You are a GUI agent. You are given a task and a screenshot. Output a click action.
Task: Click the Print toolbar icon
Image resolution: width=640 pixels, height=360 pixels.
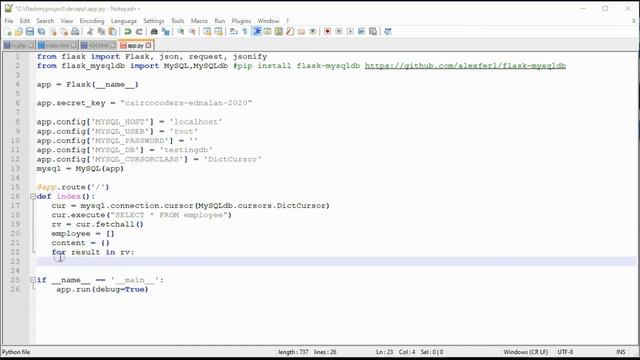pyautogui.click(x=75, y=31)
